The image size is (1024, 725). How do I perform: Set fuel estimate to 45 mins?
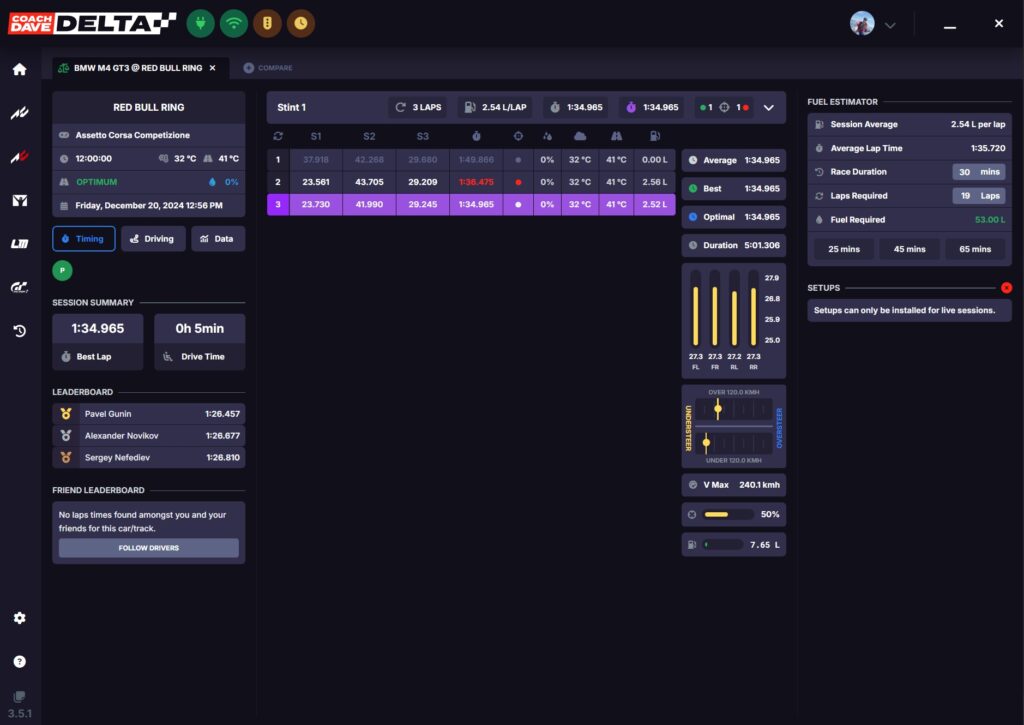pos(908,249)
